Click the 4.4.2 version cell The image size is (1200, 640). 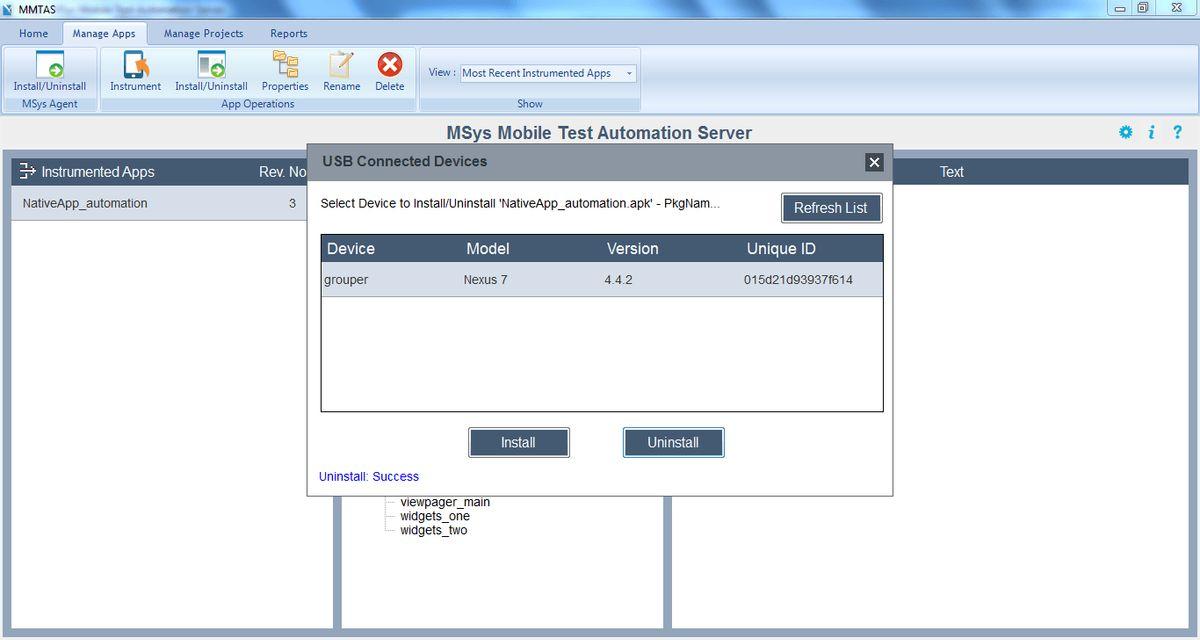click(618, 280)
